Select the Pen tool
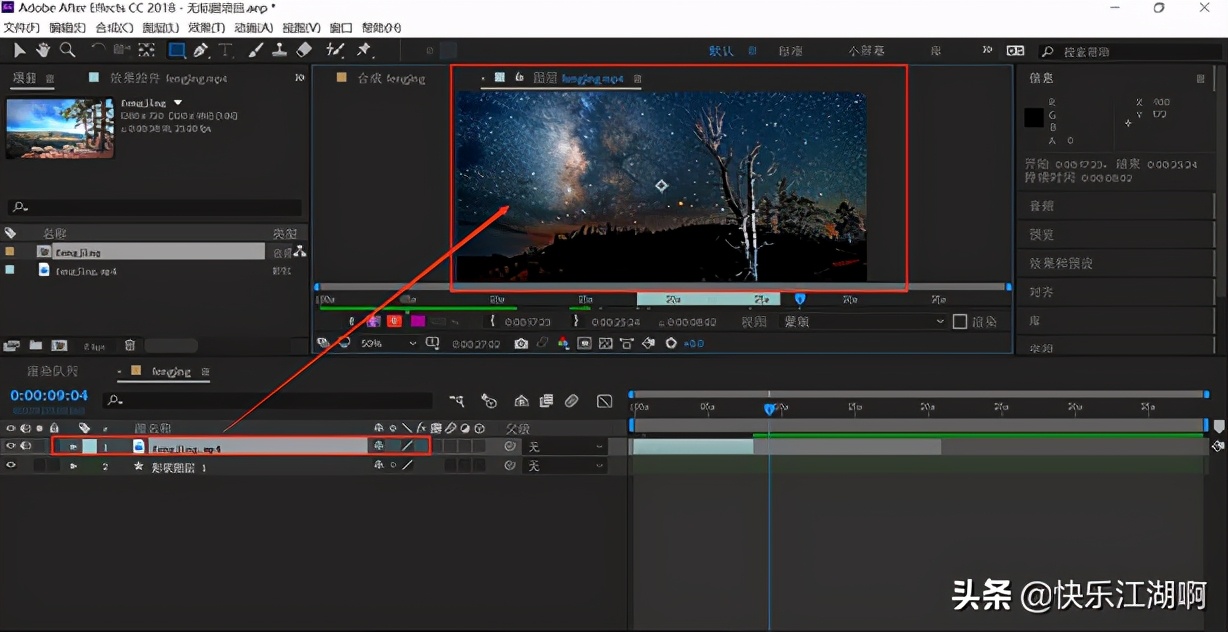Image resolution: width=1228 pixels, height=632 pixels. click(202, 50)
